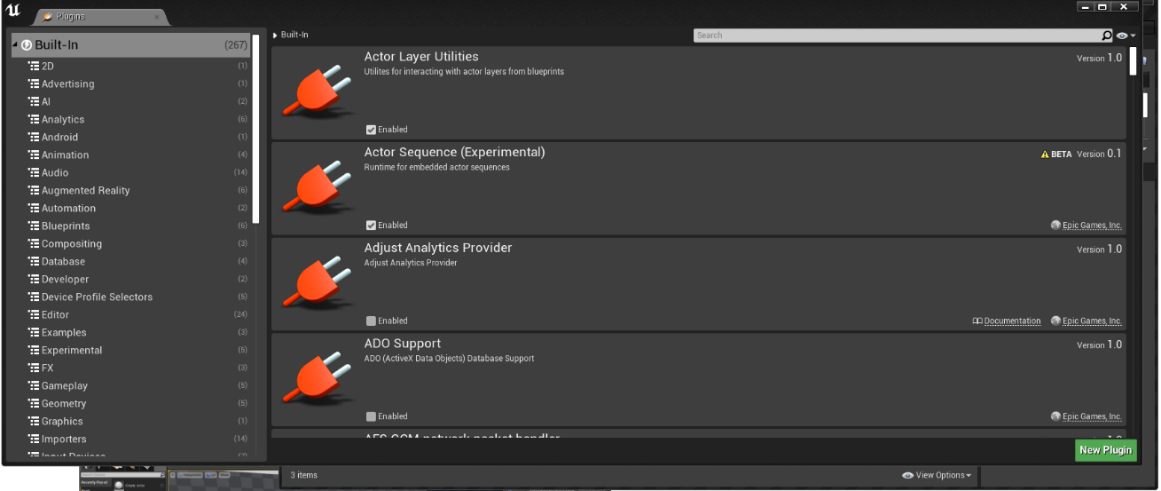This screenshot has width=1161, height=491.
Task: Select the Audio category icon
Action: (34, 173)
